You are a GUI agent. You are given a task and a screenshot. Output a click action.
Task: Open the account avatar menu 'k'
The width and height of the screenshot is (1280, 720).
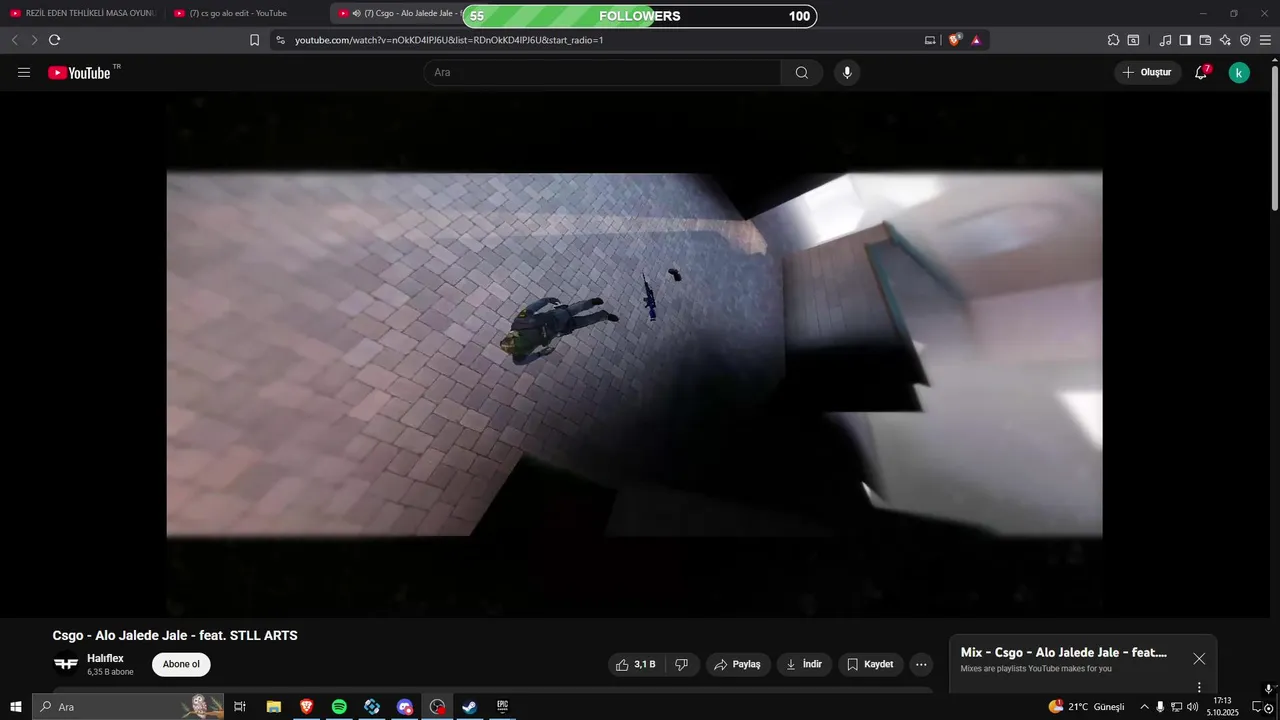1239,73
